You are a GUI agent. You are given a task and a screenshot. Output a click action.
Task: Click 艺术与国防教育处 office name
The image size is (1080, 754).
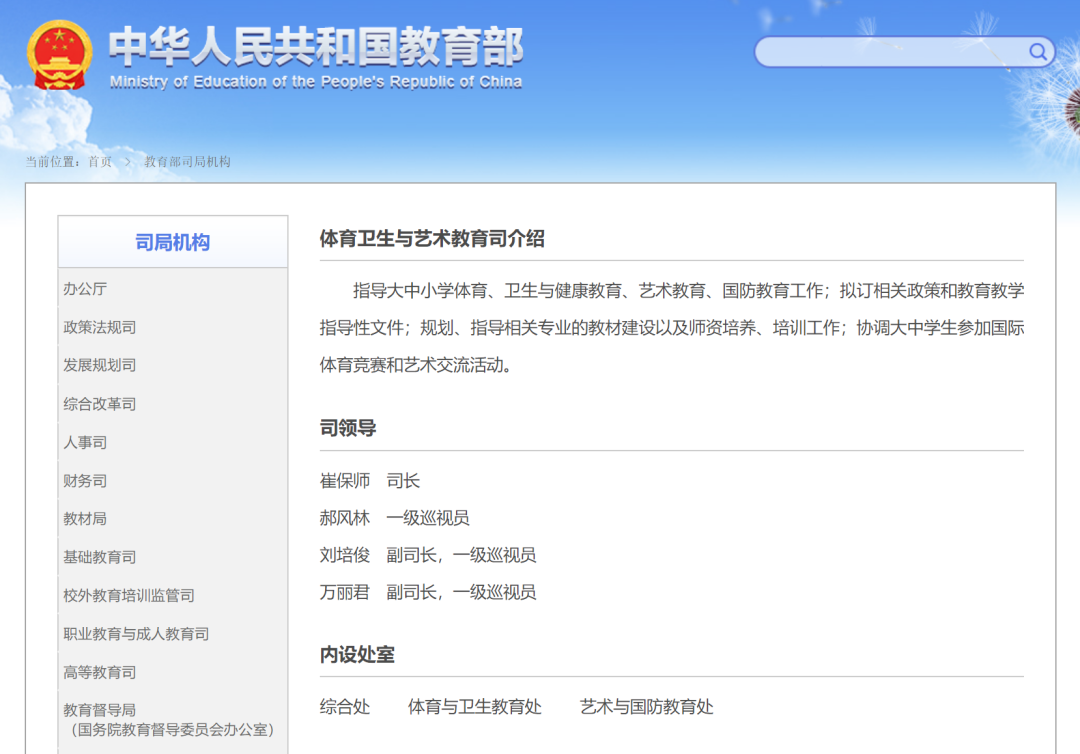(646, 707)
